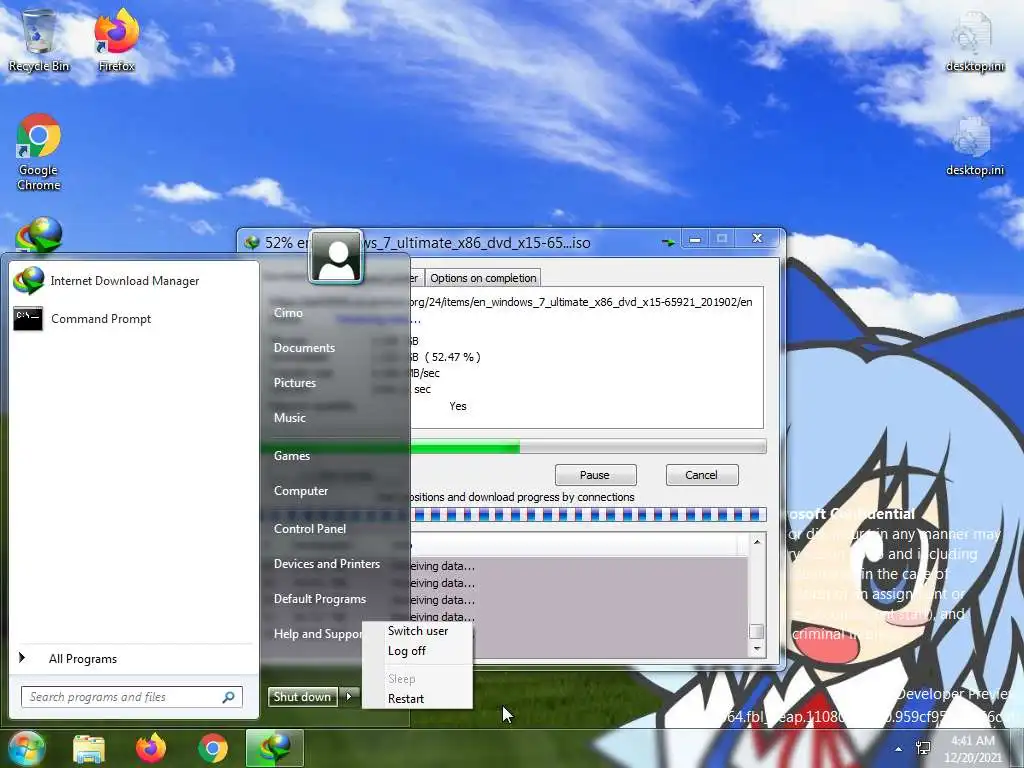Open Control Panel from Start menu

point(310,529)
